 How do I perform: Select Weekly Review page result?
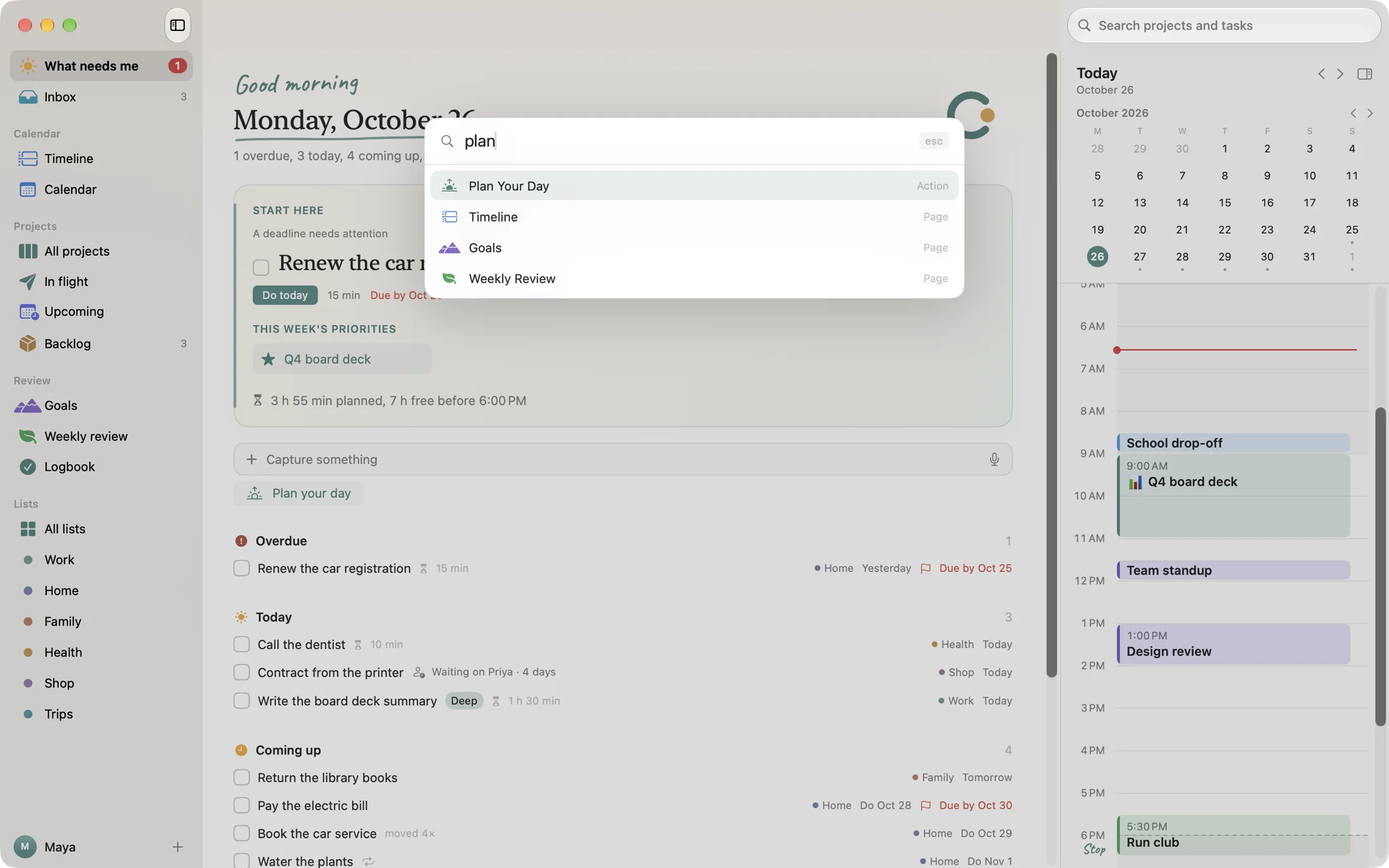694,278
